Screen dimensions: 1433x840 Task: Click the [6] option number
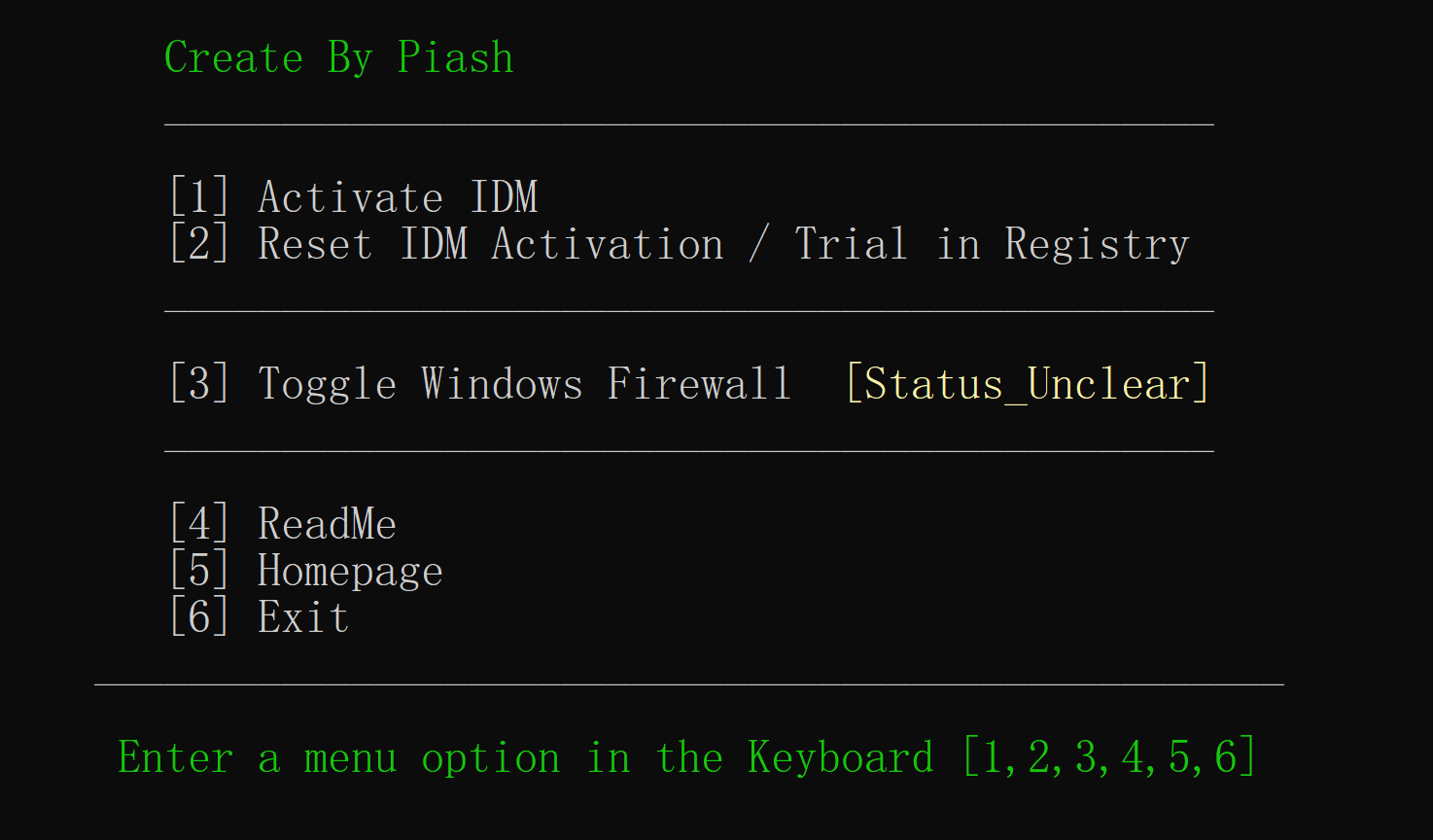(199, 617)
